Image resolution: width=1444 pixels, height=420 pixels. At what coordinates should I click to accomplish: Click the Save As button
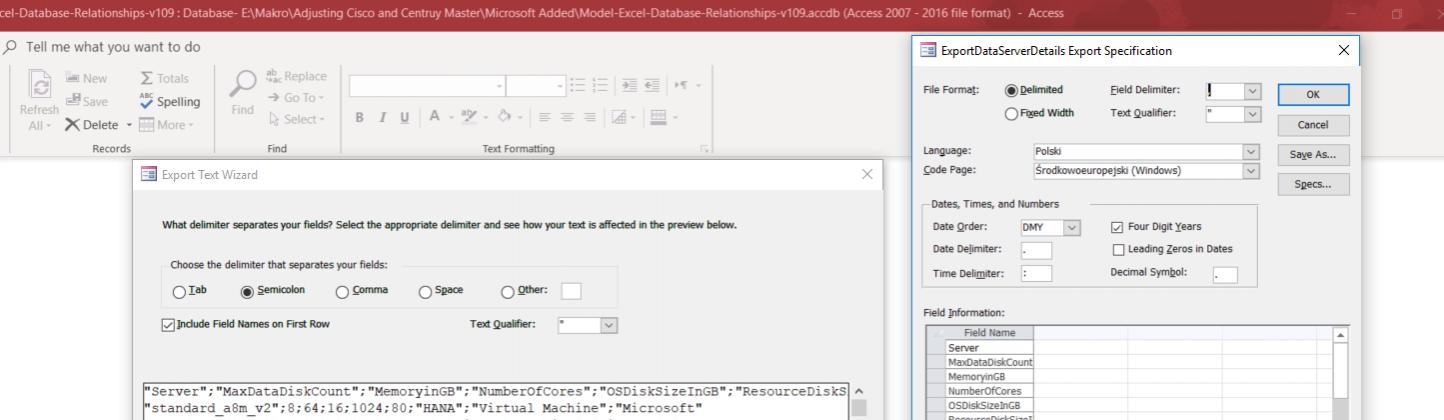click(x=1313, y=155)
